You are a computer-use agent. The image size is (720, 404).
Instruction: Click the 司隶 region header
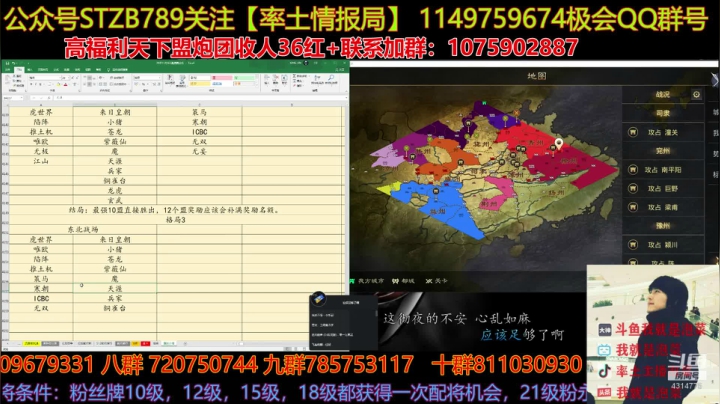click(x=663, y=113)
